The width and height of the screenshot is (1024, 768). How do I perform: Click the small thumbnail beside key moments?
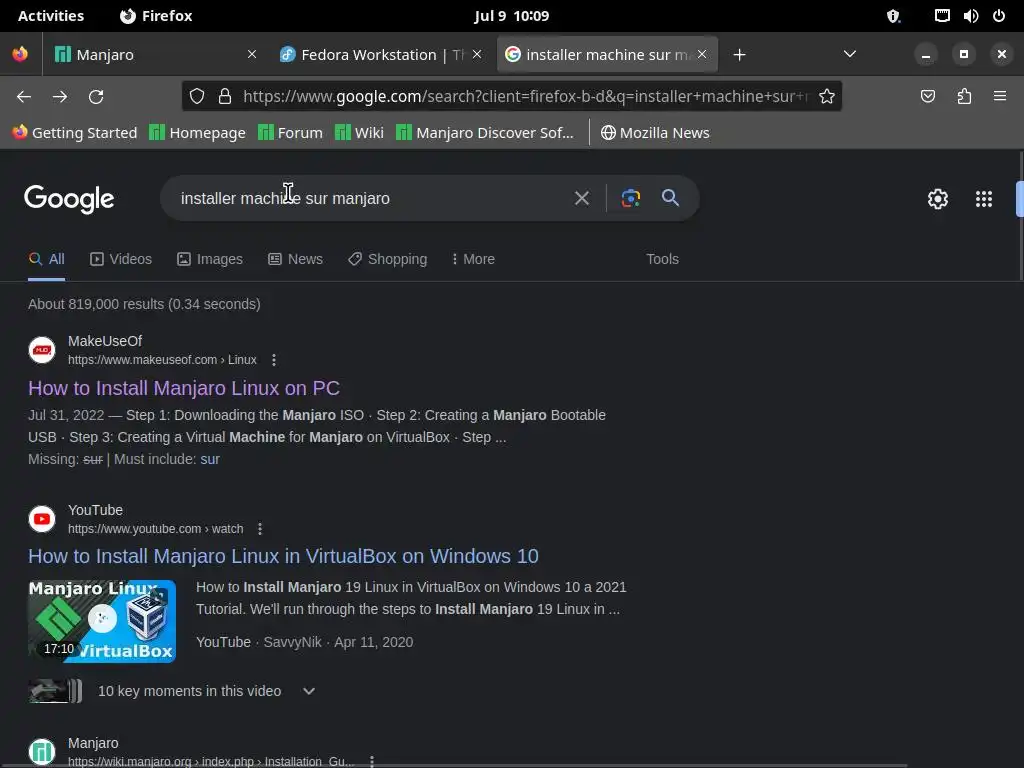tap(56, 691)
